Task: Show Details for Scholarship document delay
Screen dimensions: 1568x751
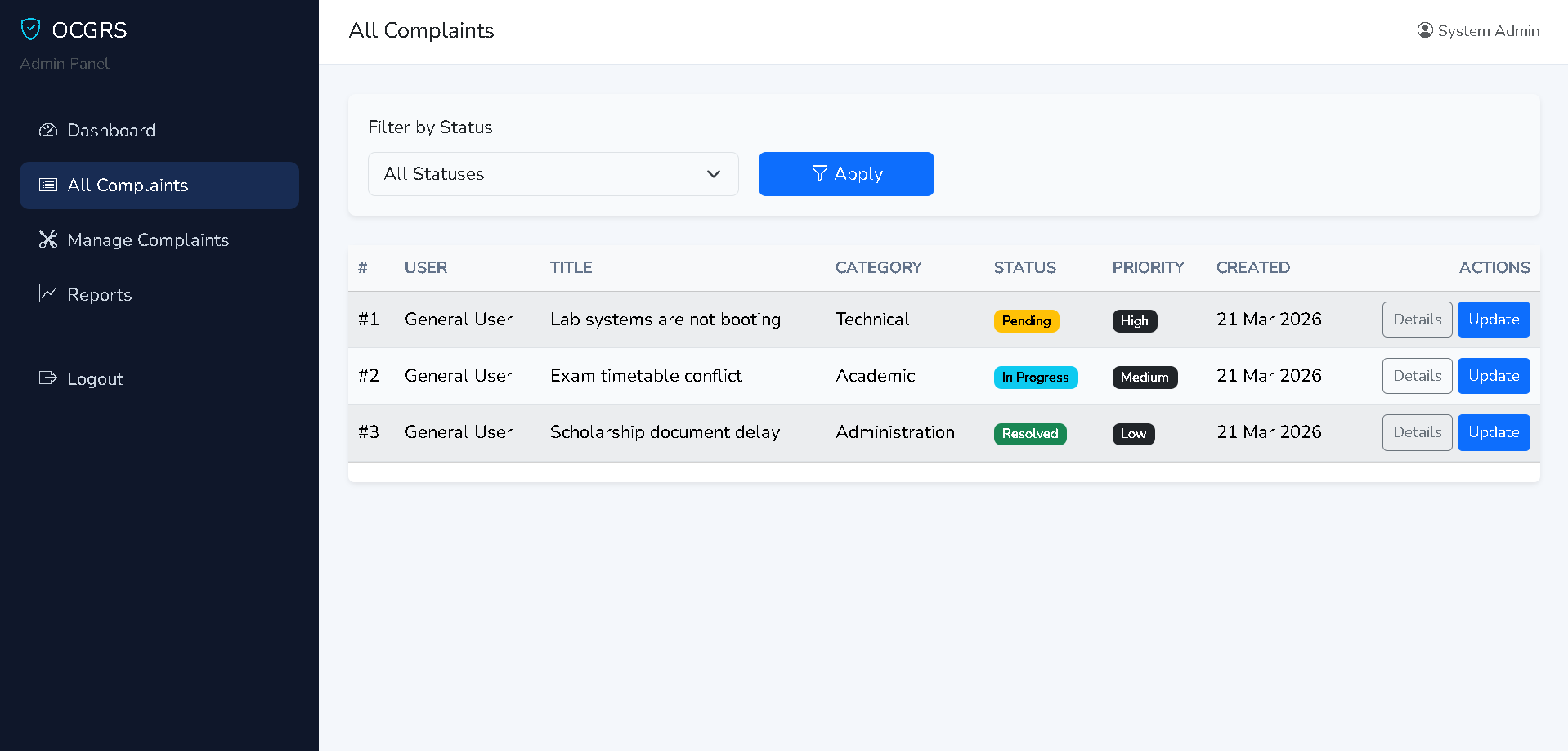Action: [1417, 432]
